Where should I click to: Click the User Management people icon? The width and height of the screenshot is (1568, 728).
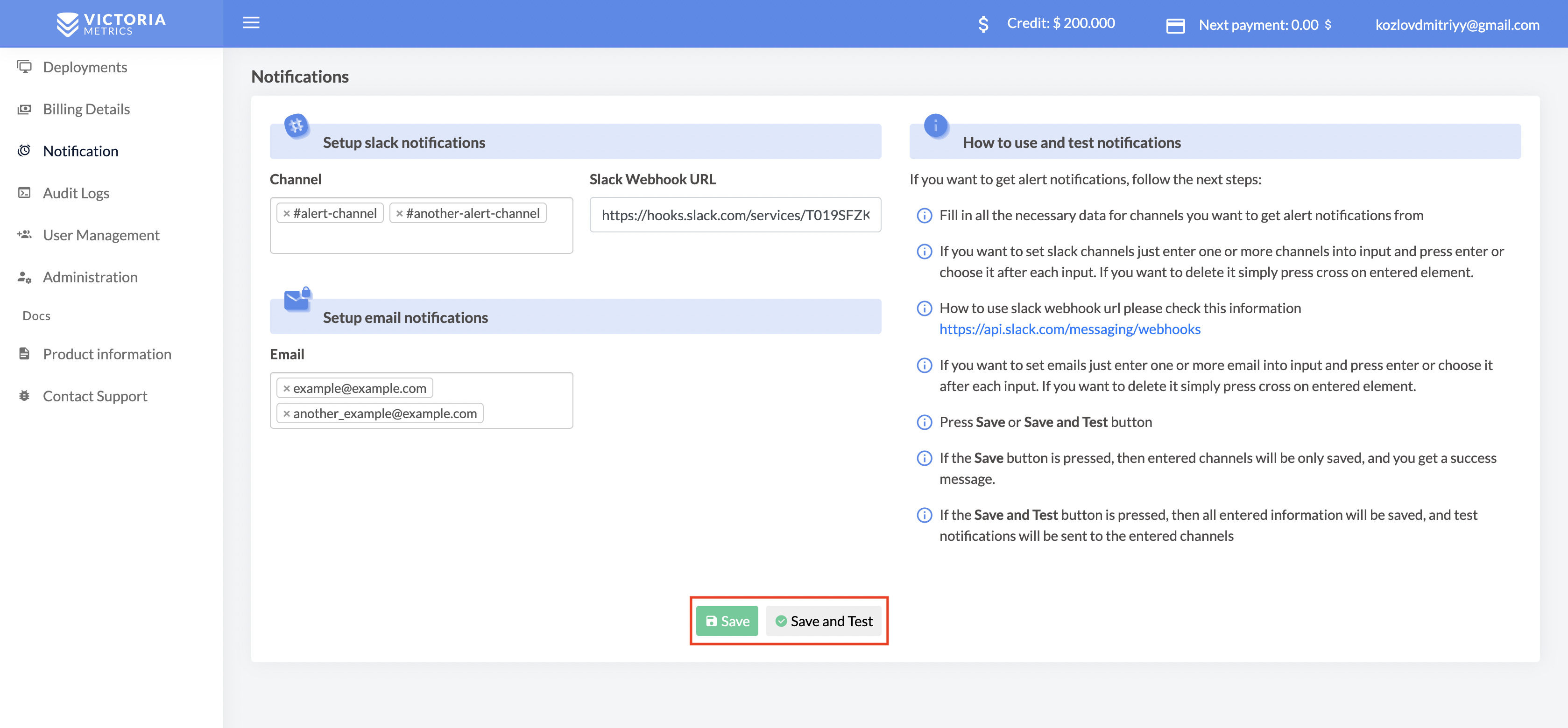(x=24, y=234)
